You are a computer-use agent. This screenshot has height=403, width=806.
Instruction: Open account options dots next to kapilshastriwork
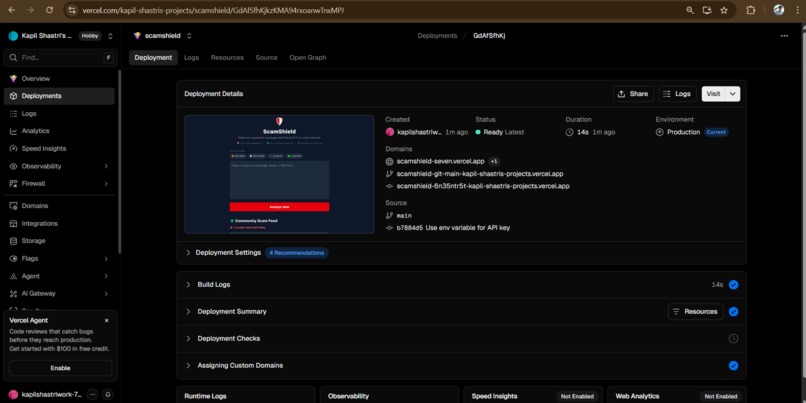[x=93, y=394]
